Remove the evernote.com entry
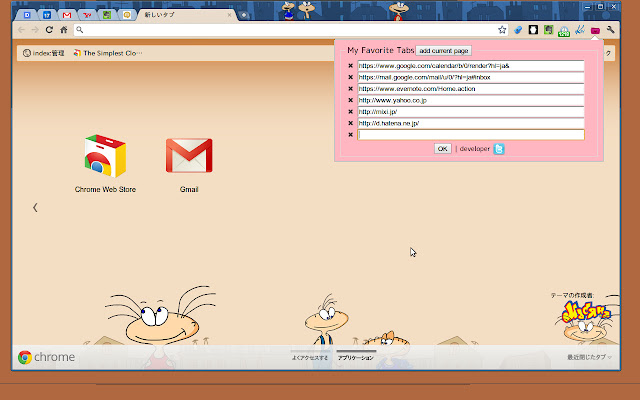640x400 pixels. coord(350,89)
